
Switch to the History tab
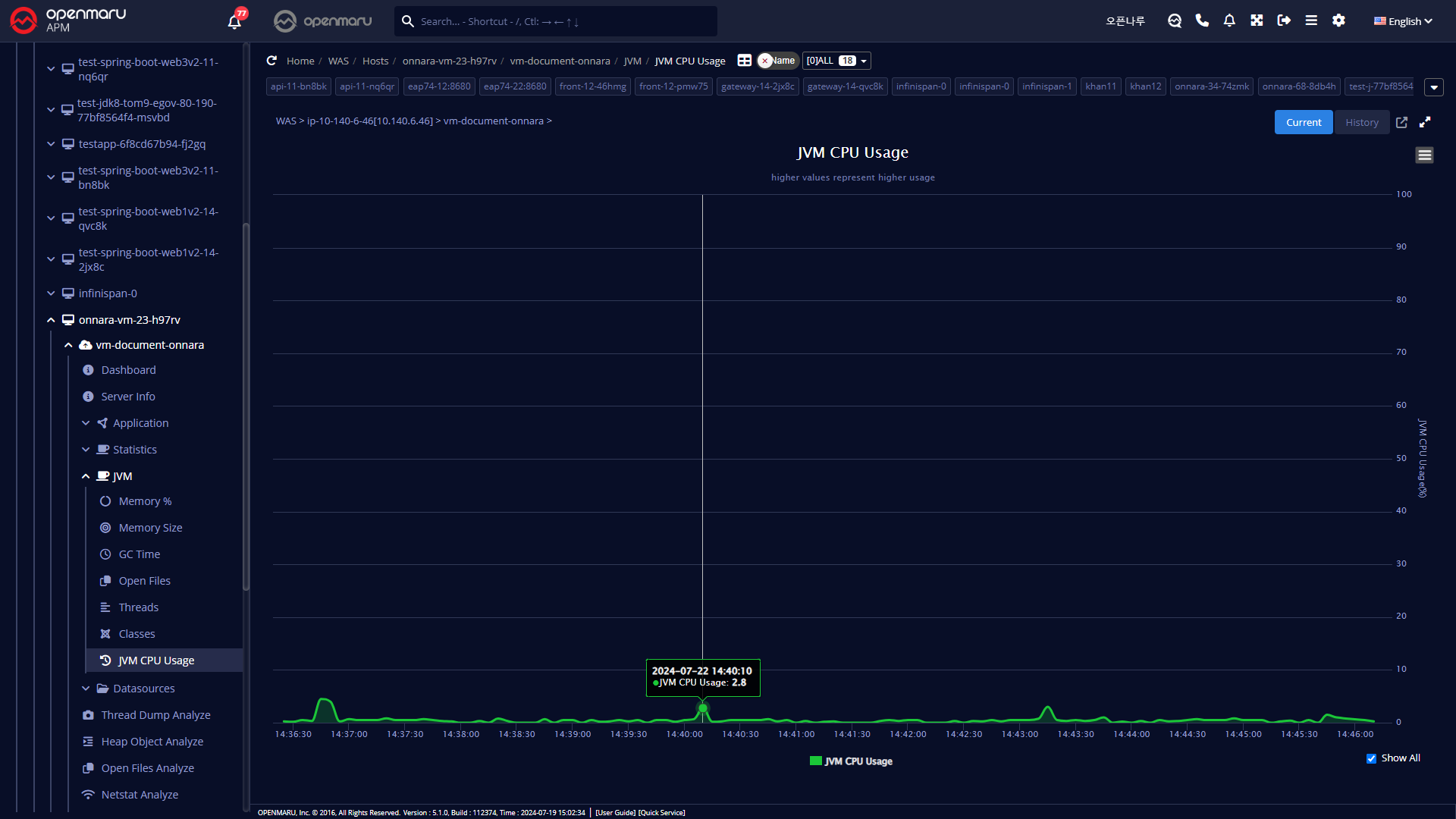point(1361,122)
